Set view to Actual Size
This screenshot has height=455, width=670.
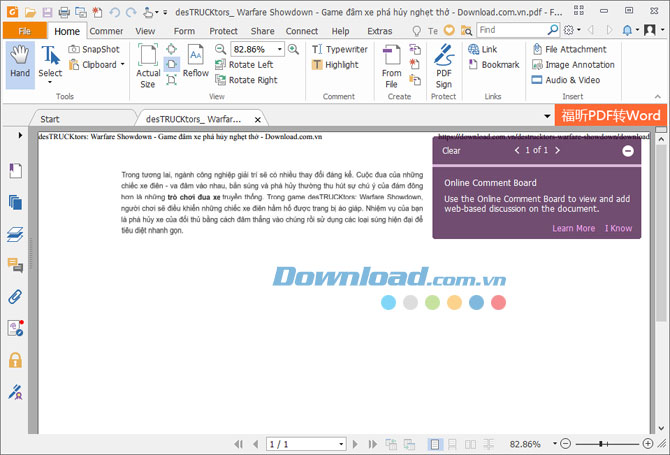tap(148, 66)
